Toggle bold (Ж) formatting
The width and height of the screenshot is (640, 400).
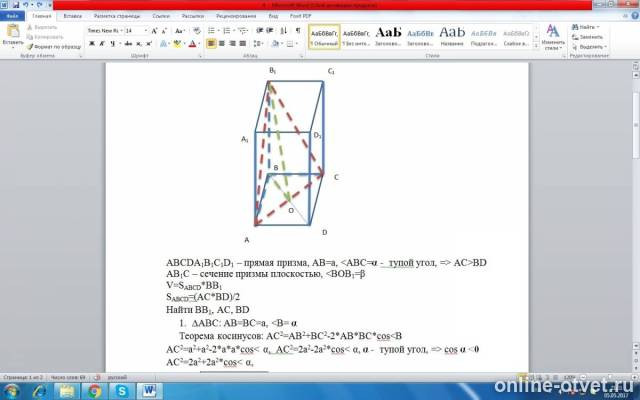coord(92,43)
